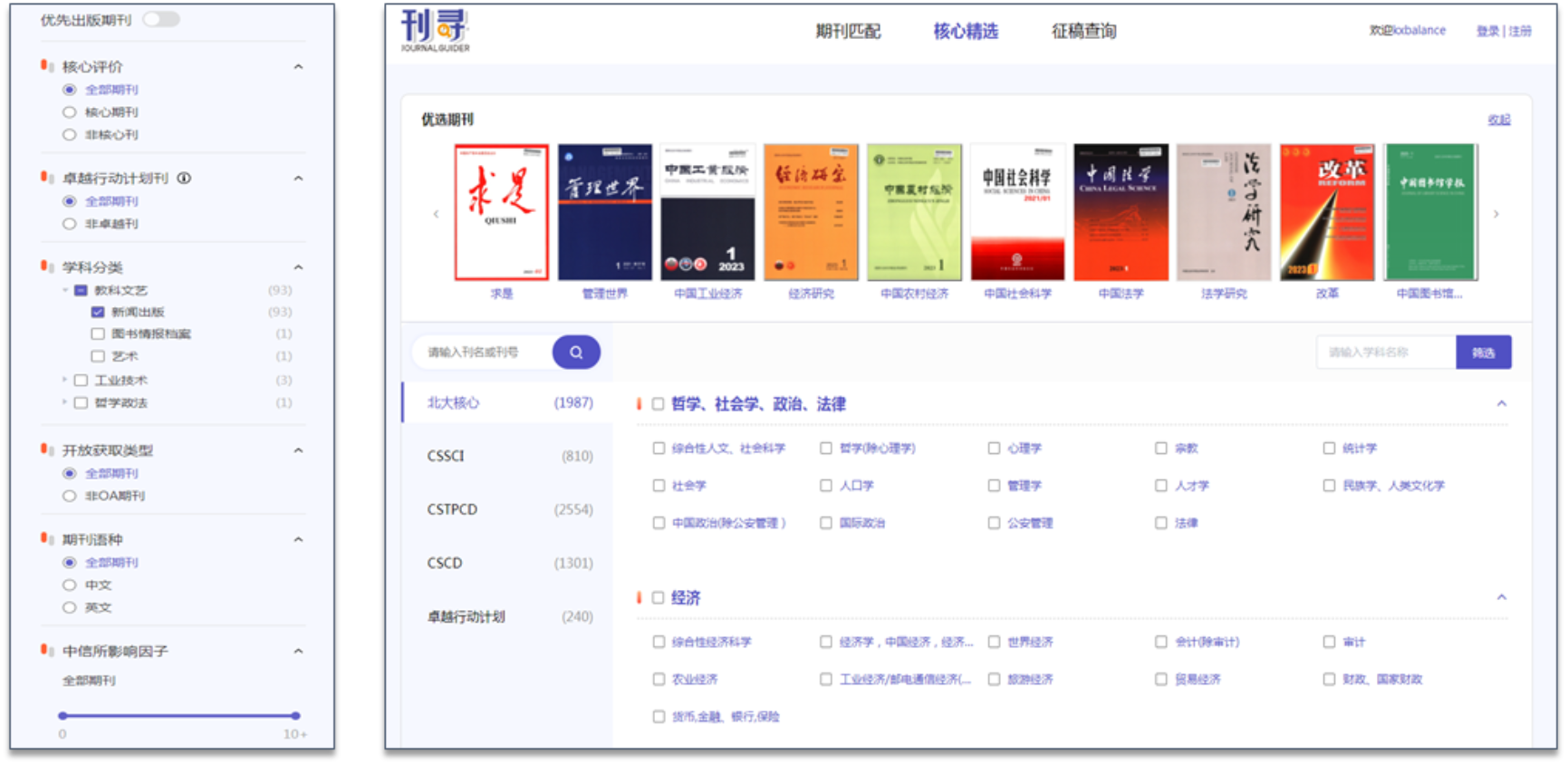The image size is (1568, 765).
Task: Click the 注册 register link
Action: (1520, 31)
